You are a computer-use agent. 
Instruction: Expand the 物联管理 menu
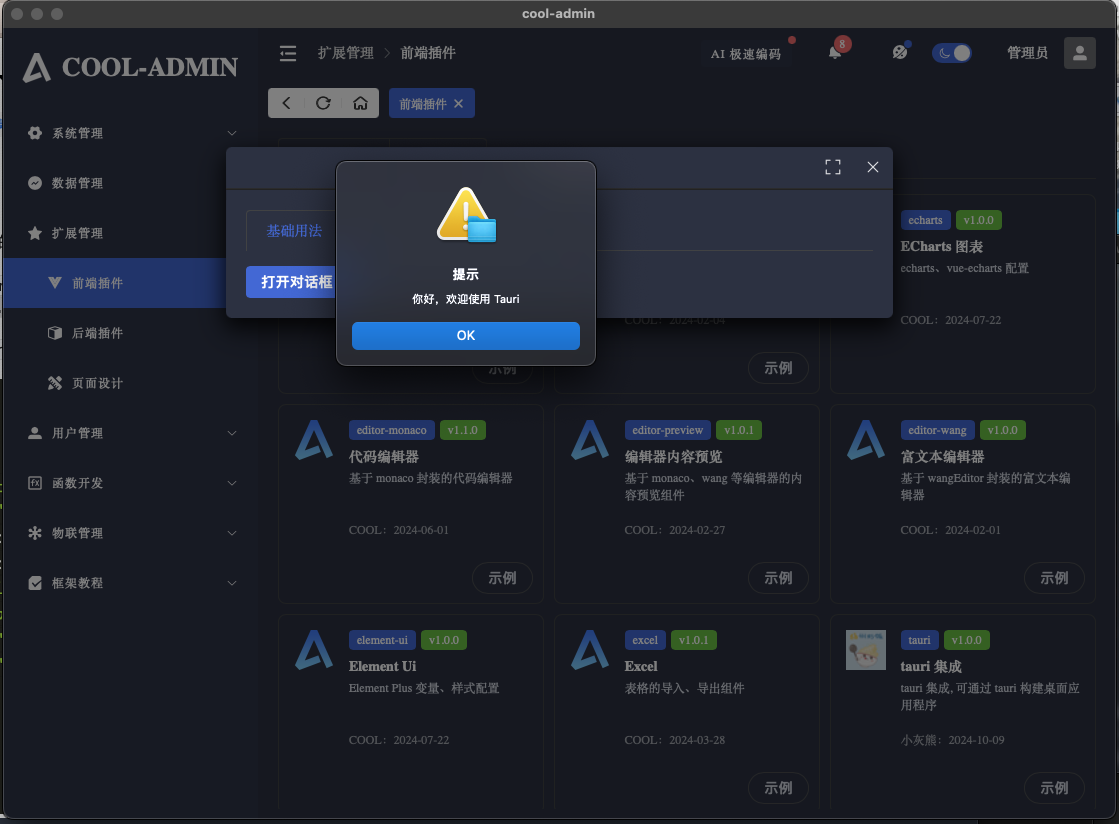pos(132,533)
